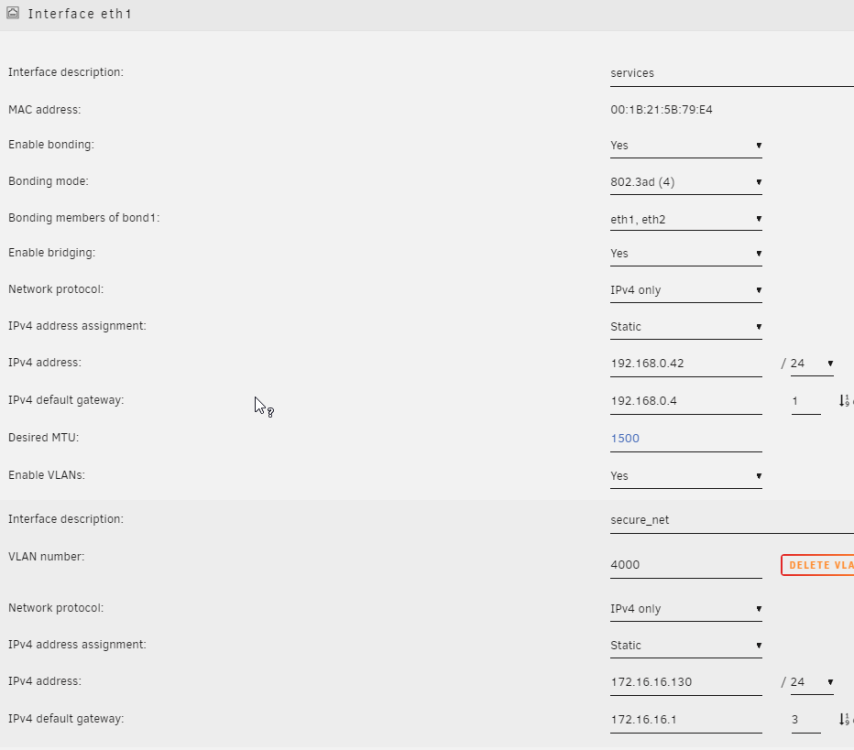Click the Bonding members of bond1 label

pos(84,218)
